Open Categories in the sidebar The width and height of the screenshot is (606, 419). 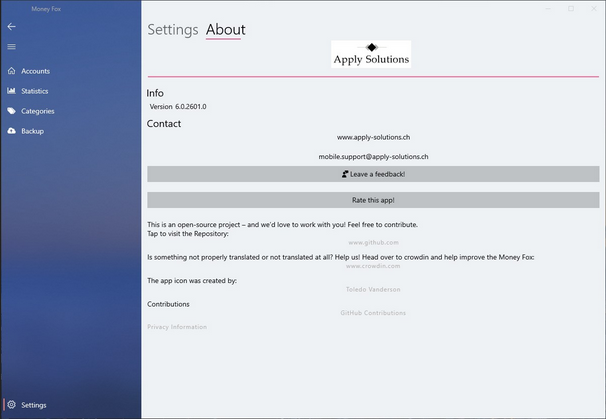pyautogui.click(x=70, y=111)
